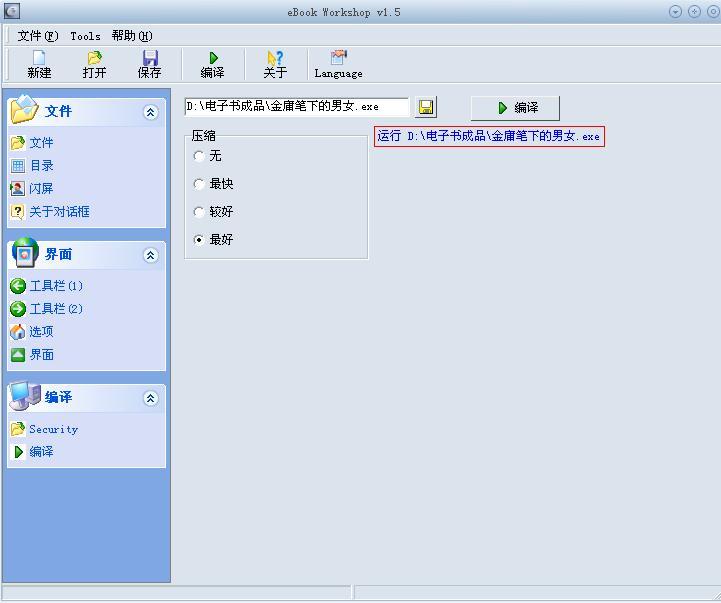Open the 目录 sidebar item
Viewport: 721px width, 603px height.
(32, 166)
